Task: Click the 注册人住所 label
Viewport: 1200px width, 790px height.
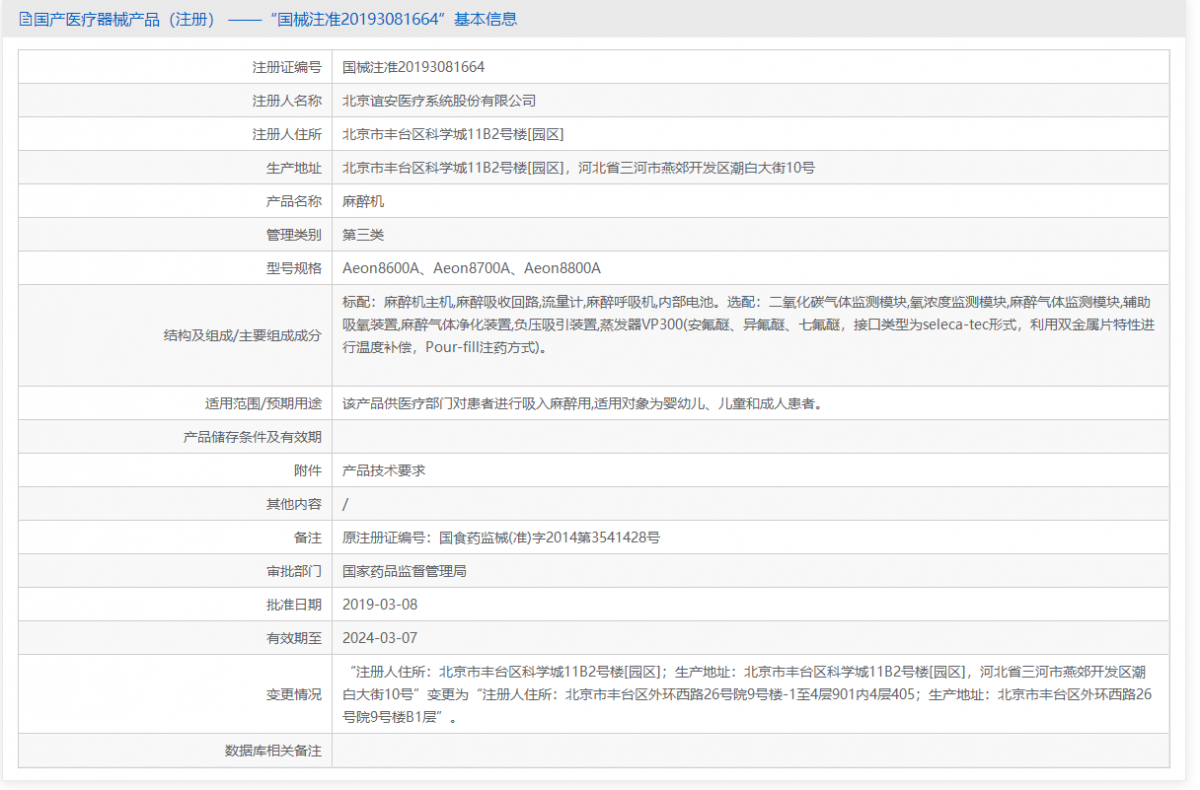Action: click(287, 134)
